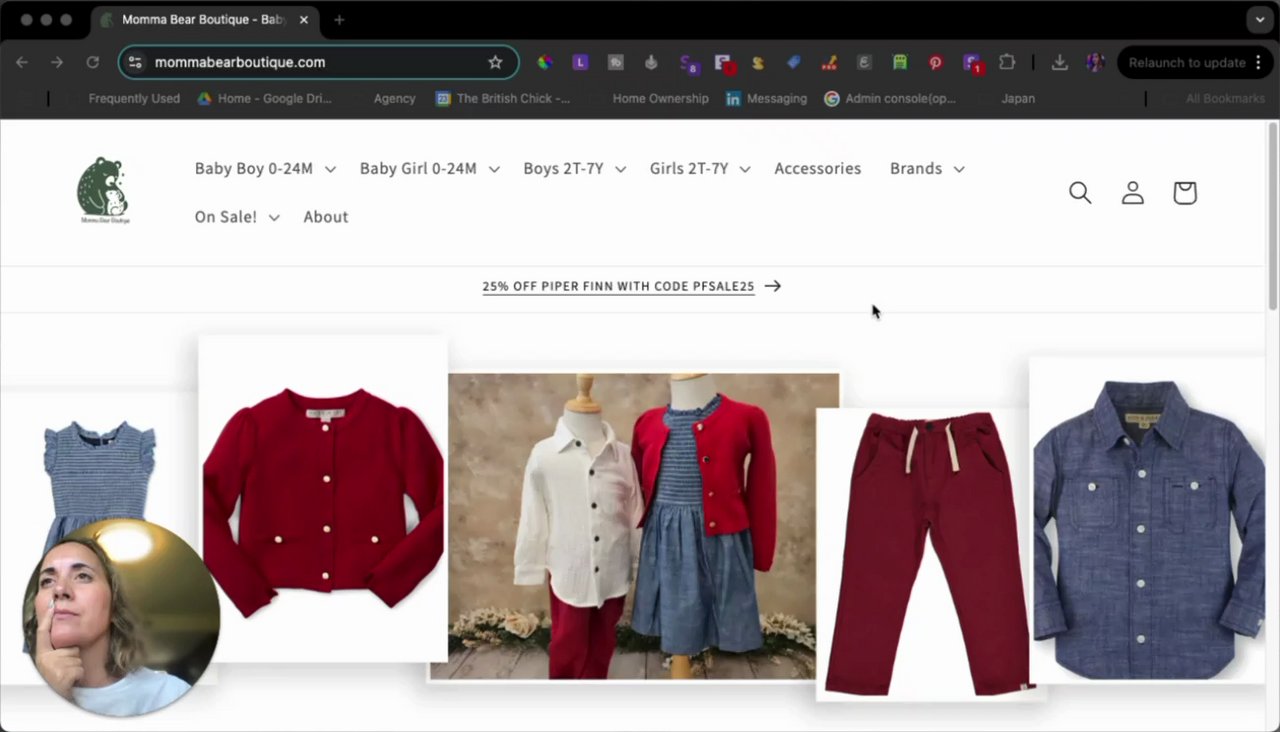Click the blue tag extension icon
This screenshot has height=732, width=1280.
tap(794, 62)
